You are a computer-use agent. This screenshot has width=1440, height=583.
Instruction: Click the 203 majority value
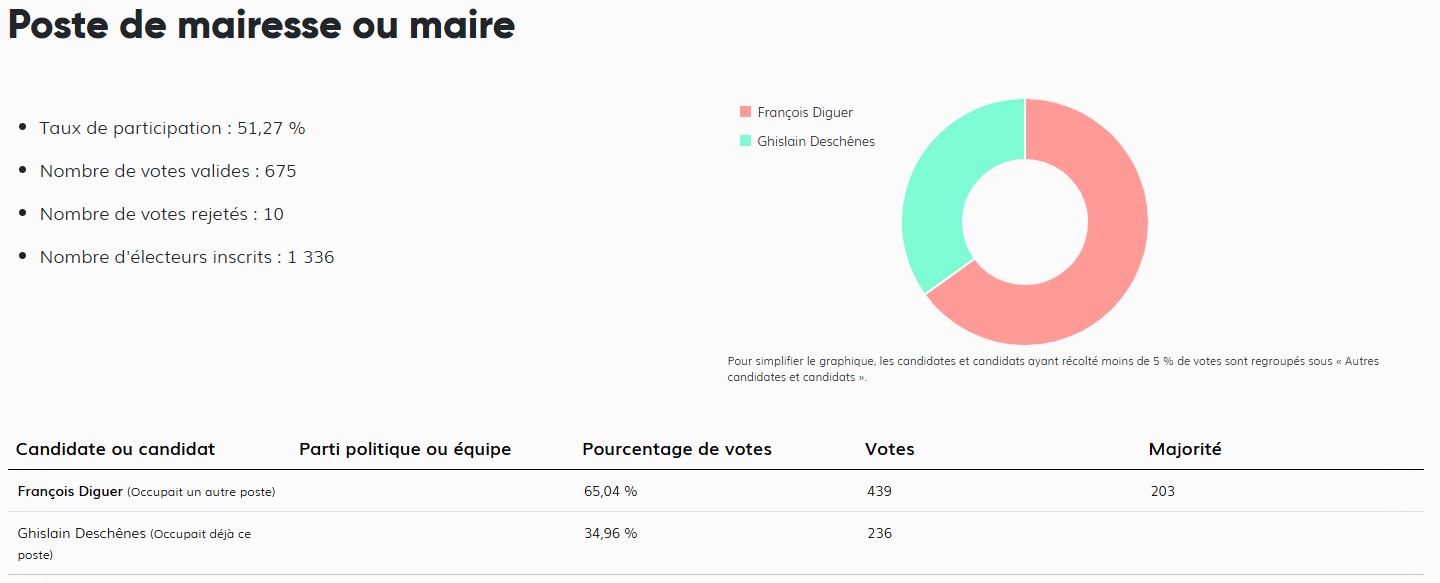pos(1163,491)
